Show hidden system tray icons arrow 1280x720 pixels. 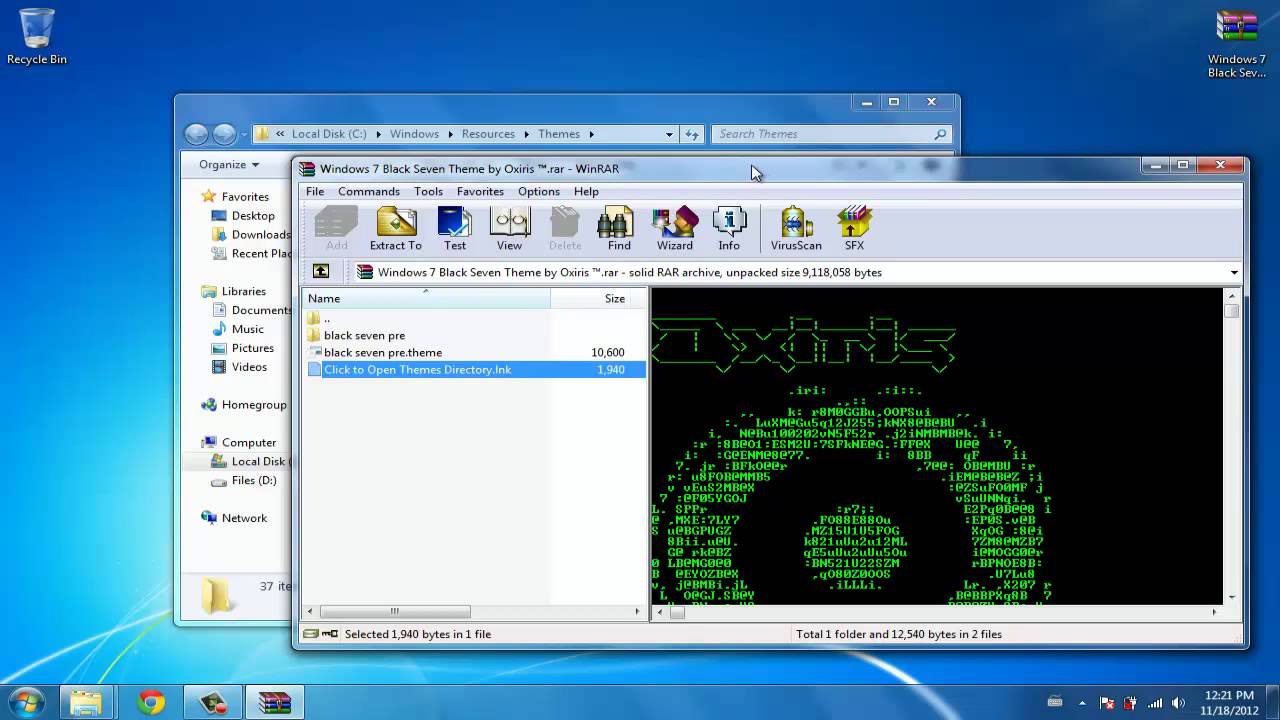point(1082,703)
